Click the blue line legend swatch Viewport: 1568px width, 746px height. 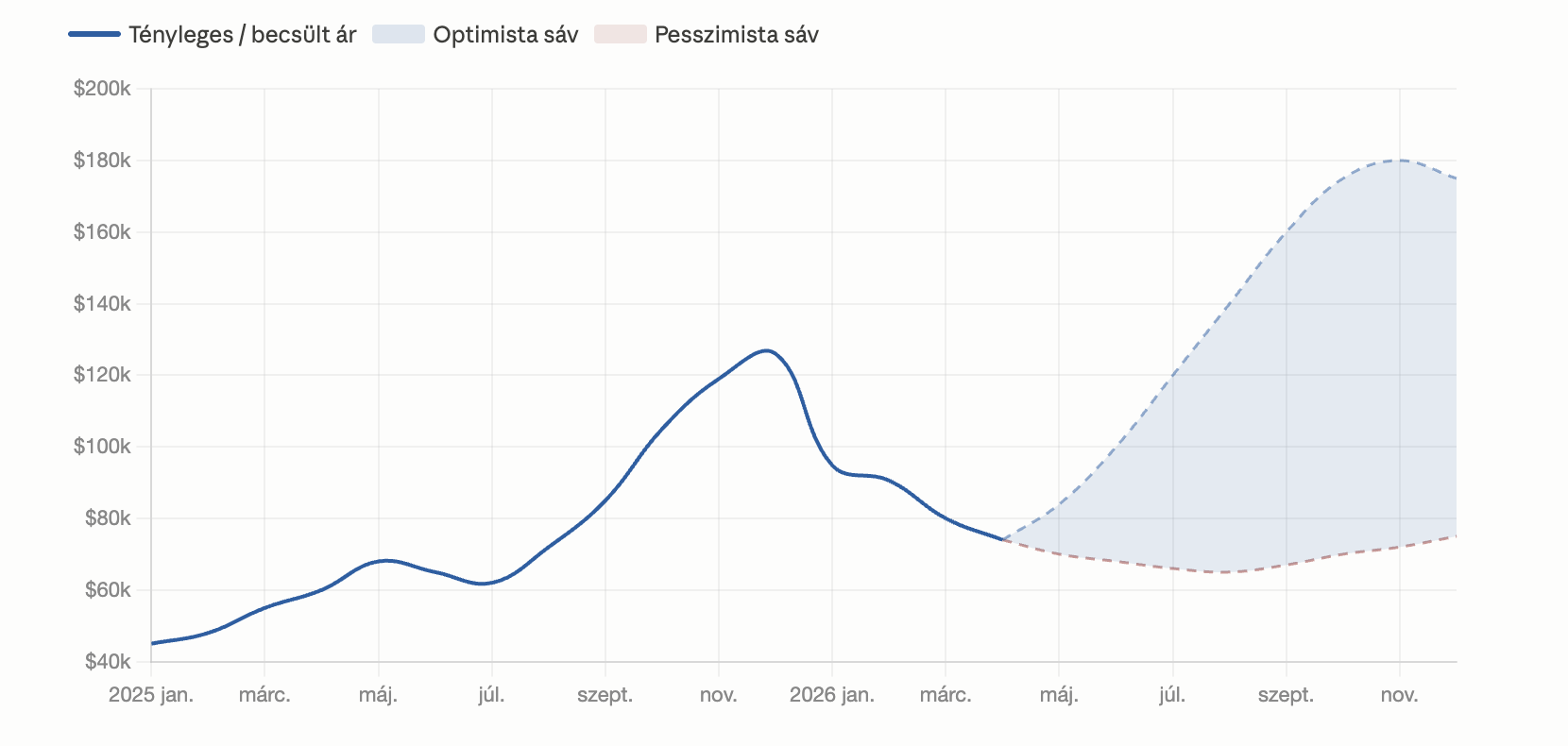point(94,35)
